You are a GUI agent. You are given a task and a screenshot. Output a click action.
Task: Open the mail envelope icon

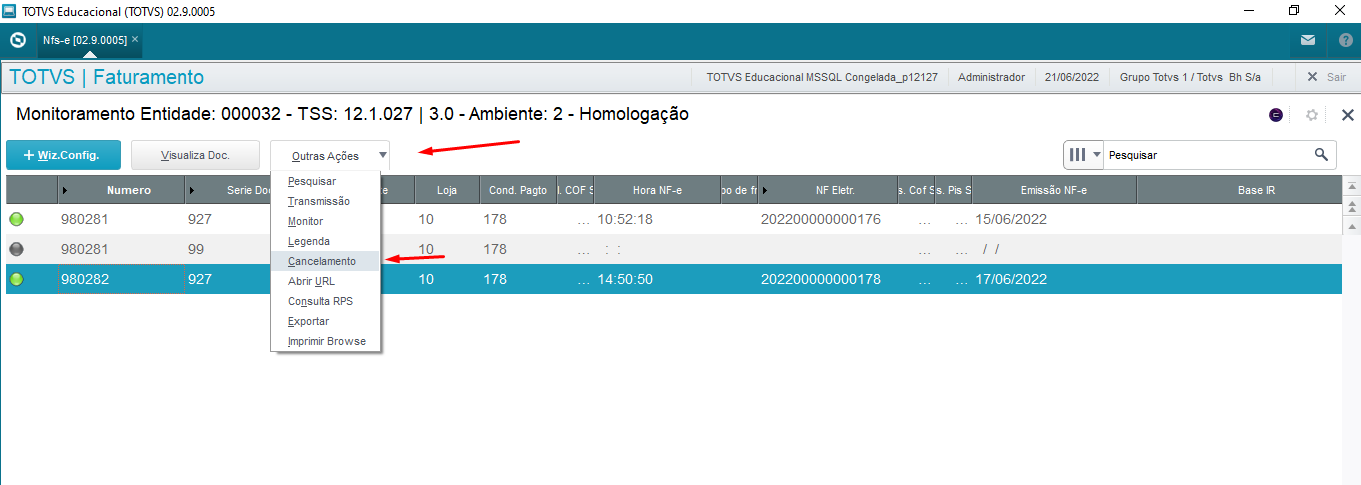[1308, 41]
